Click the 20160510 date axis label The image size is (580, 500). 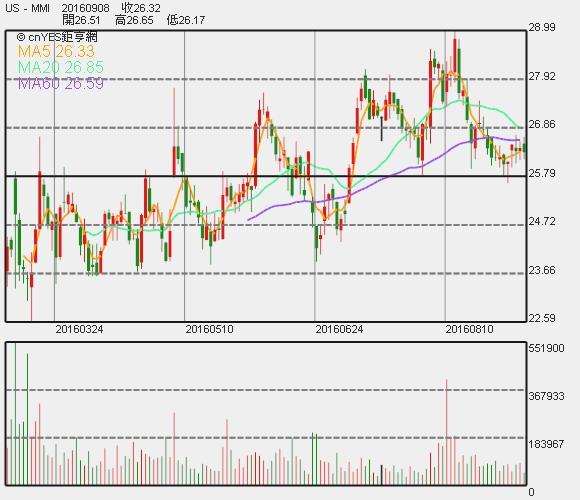point(209,329)
